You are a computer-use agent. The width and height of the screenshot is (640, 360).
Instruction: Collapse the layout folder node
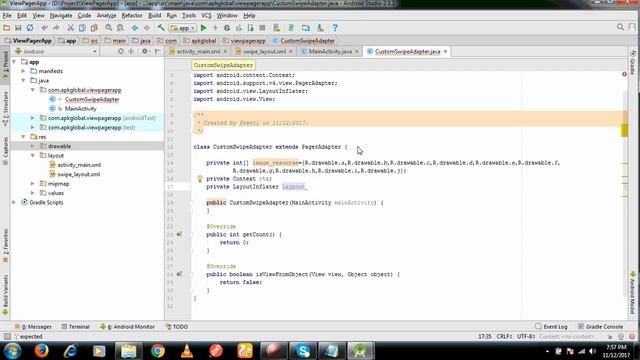(33, 156)
